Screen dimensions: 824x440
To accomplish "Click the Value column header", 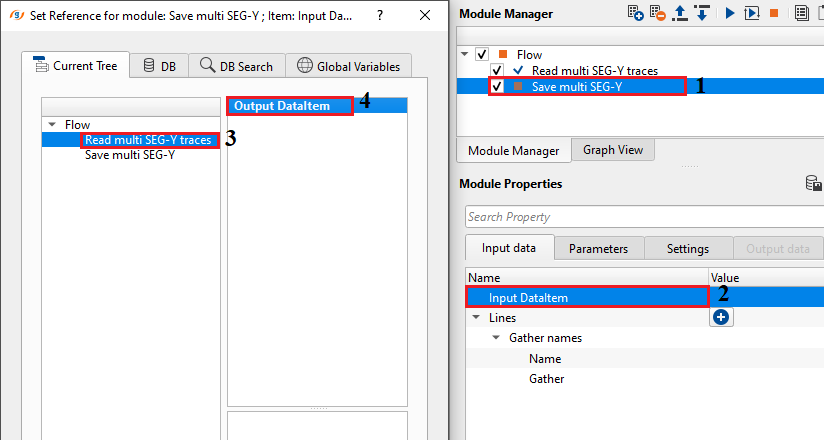I will tap(766, 278).
